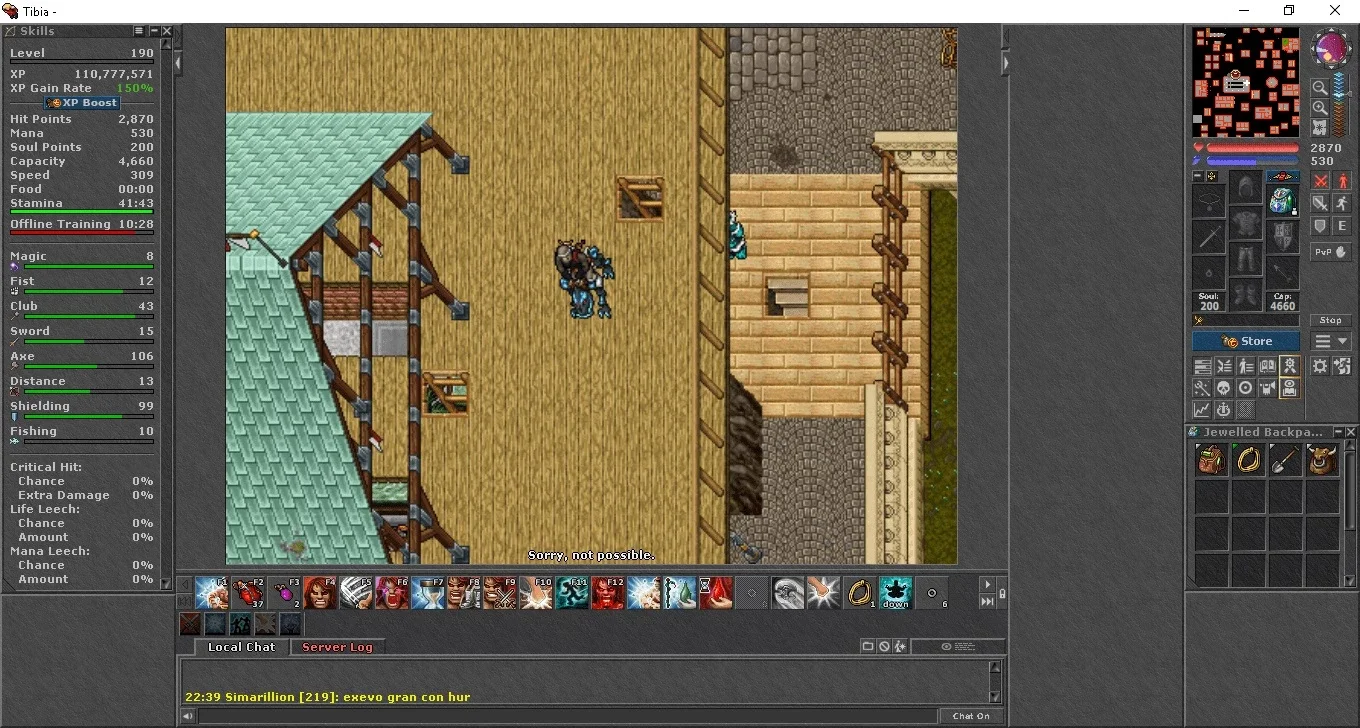Jump to last action bar page
This screenshot has height=728, width=1360.
pyautogui.click(x=987, y=601)
